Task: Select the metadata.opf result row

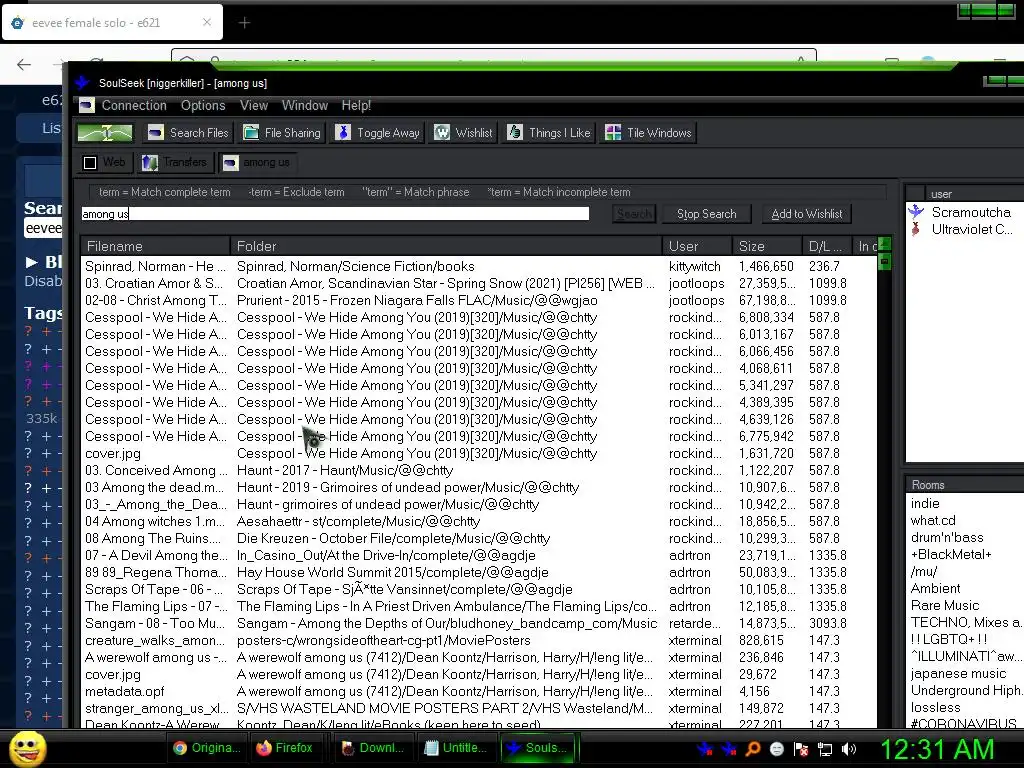Action: click(x=478, y=691)
